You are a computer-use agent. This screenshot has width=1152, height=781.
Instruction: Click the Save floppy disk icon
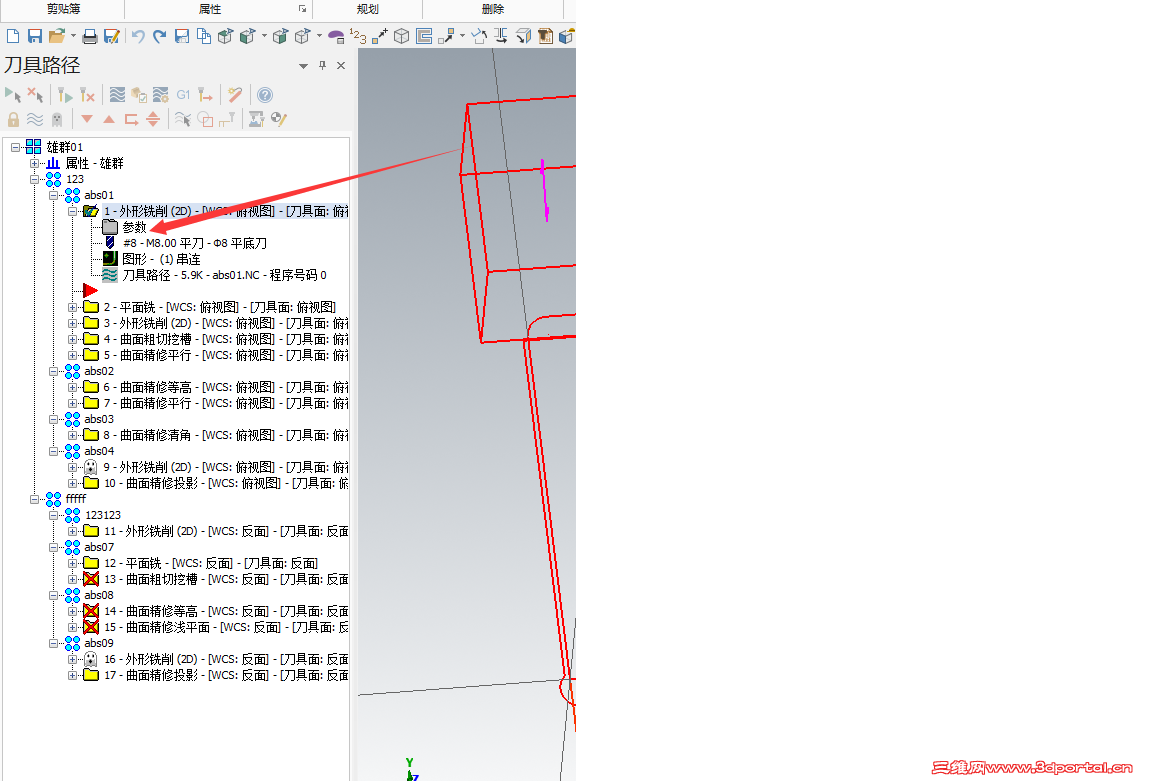click(x=35, y=36)
